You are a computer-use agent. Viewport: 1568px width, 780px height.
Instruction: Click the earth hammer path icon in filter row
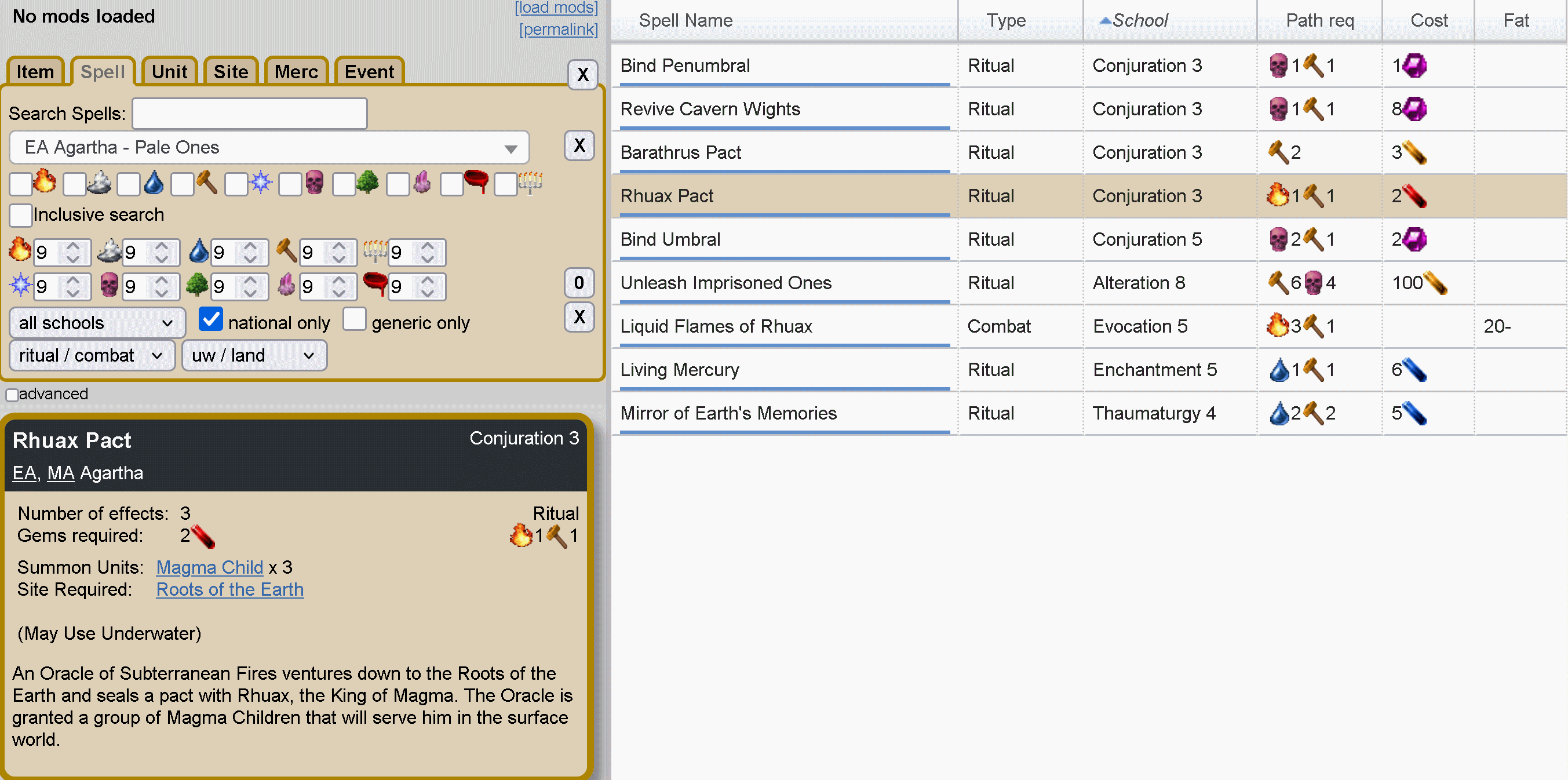[207, 183]
